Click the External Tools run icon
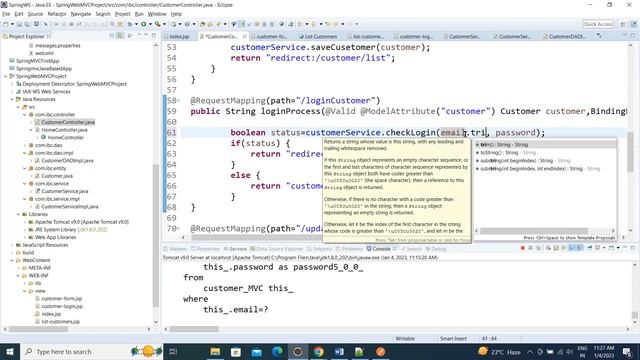The width and height of the screenshot is (640, 360). [x=158, y=24]
